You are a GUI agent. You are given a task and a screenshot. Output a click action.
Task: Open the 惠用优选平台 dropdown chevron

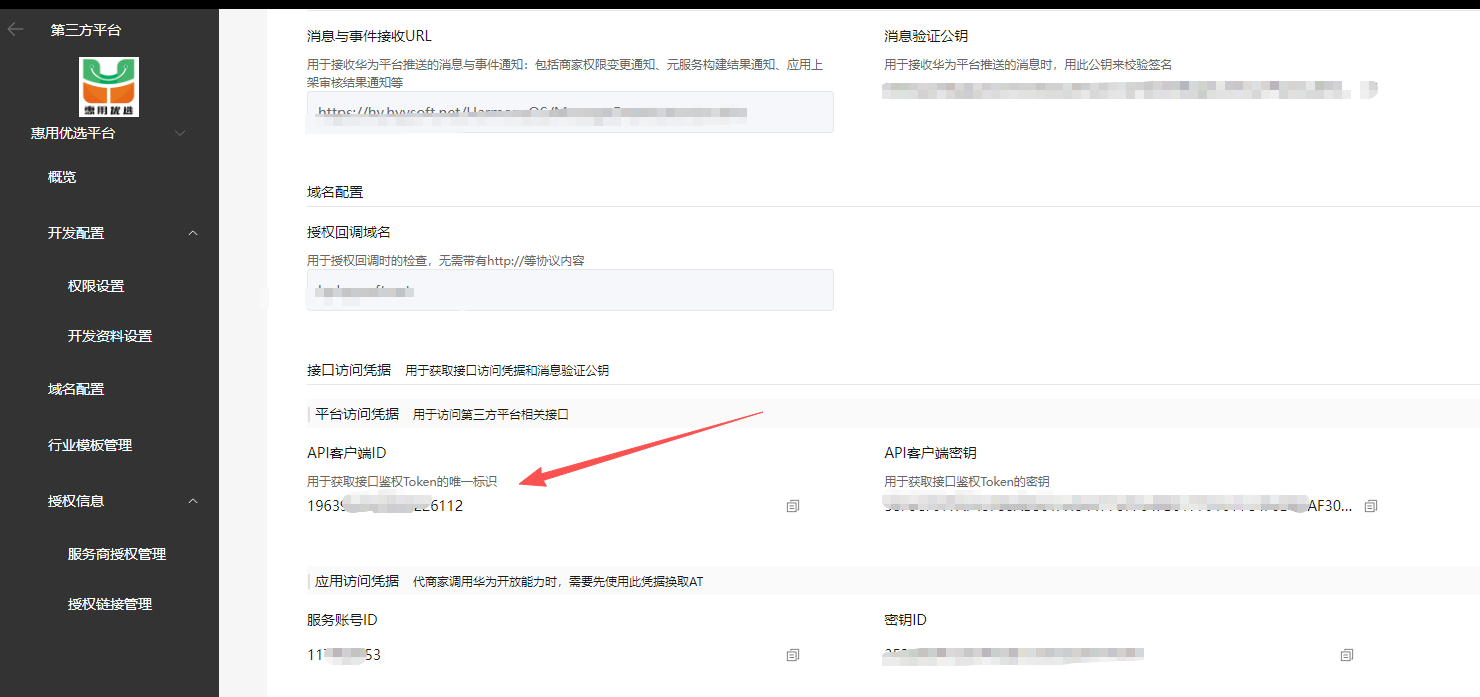180,133
